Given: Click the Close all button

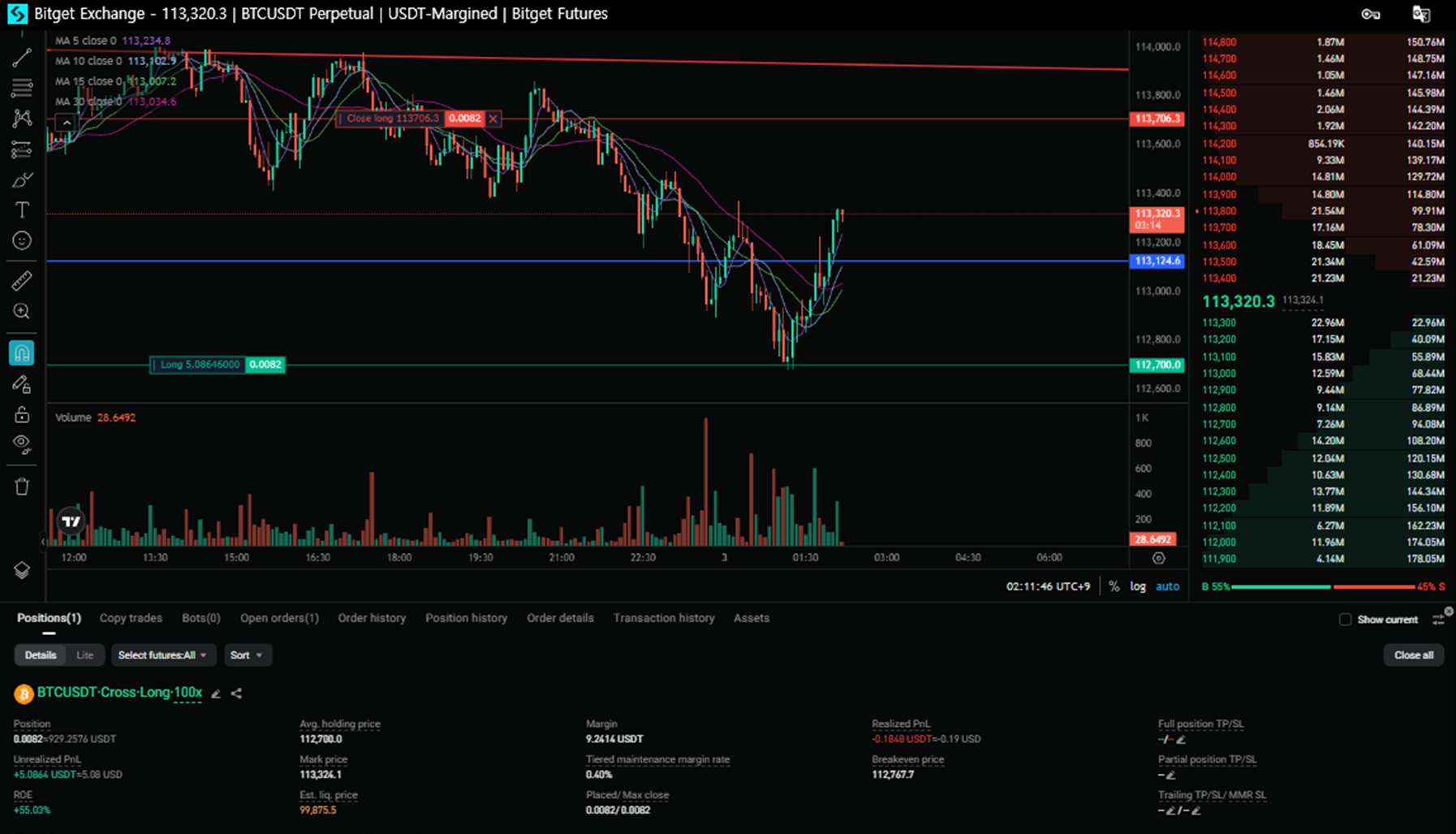Looking at the screenshot, I should 1414,655.
